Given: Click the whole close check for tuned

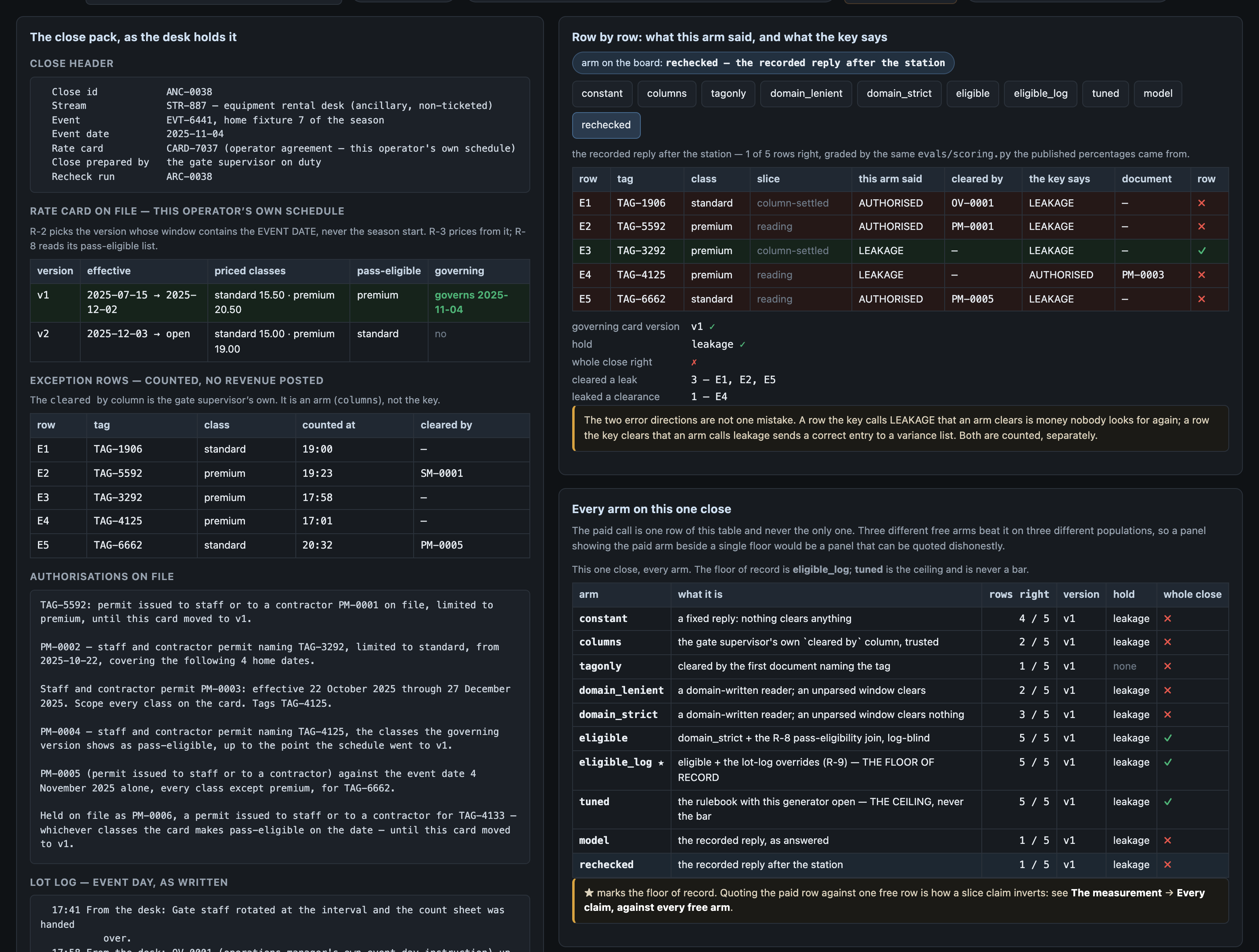Looking at the screenshot, I should pyautogui.click(x=1167, y=802).
